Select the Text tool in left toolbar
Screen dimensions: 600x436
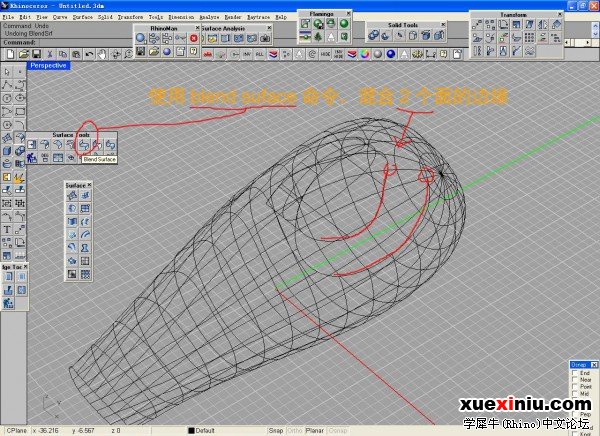pos(7,229)
